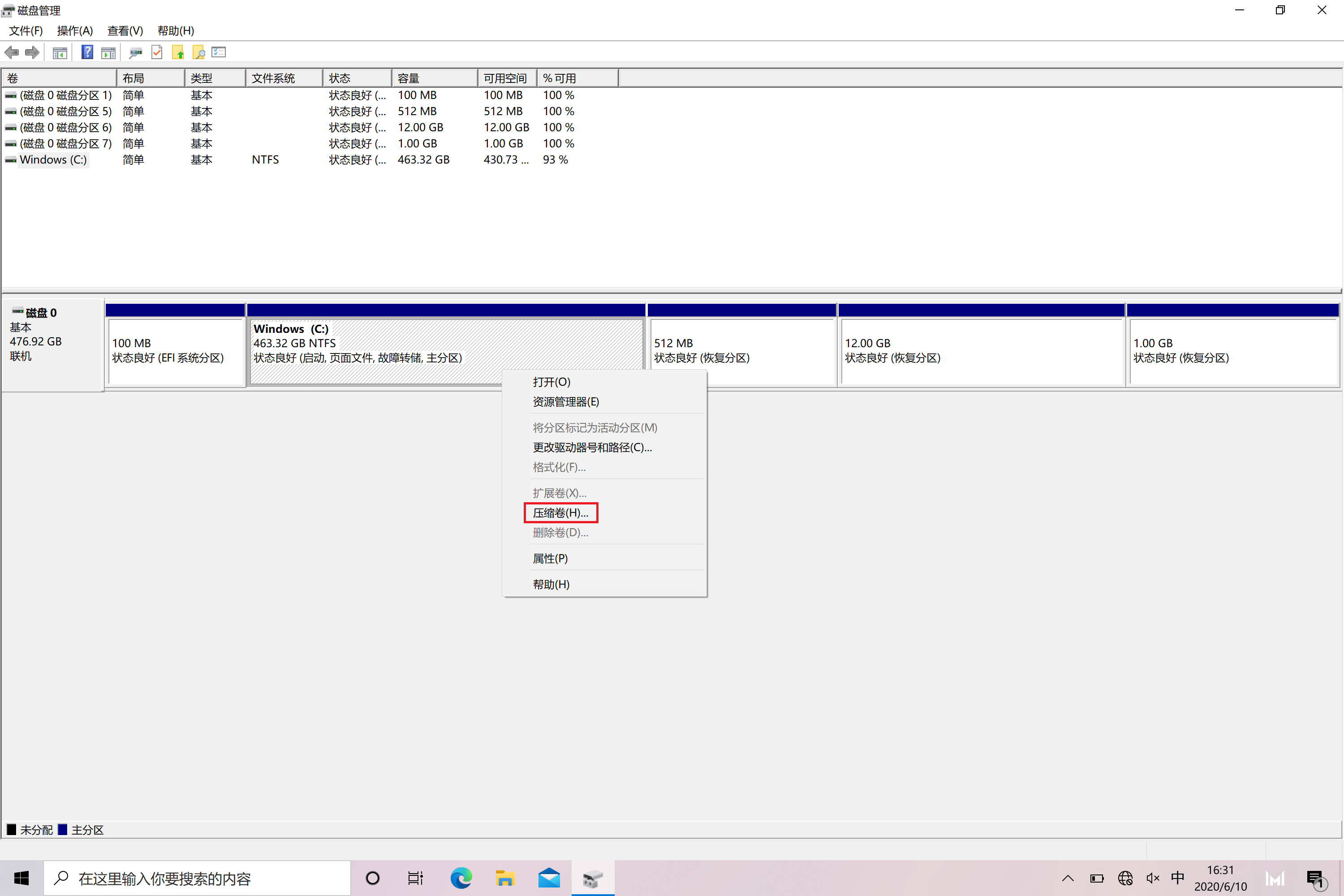Image resolution: width=1344 pixels, height=896 pixels.
Task: Click the drive with magnifier toolbar icon
Action: pyautogui.click(x=135, y=52)
